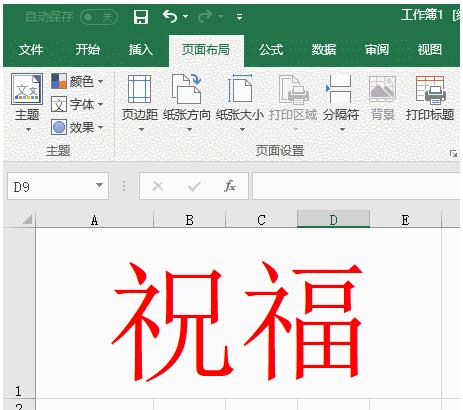Image resolution: width=463 pixels, height=410 pixels.
Task: Open the Name Box dropdown arrow
Action: [x=99, y=185]
